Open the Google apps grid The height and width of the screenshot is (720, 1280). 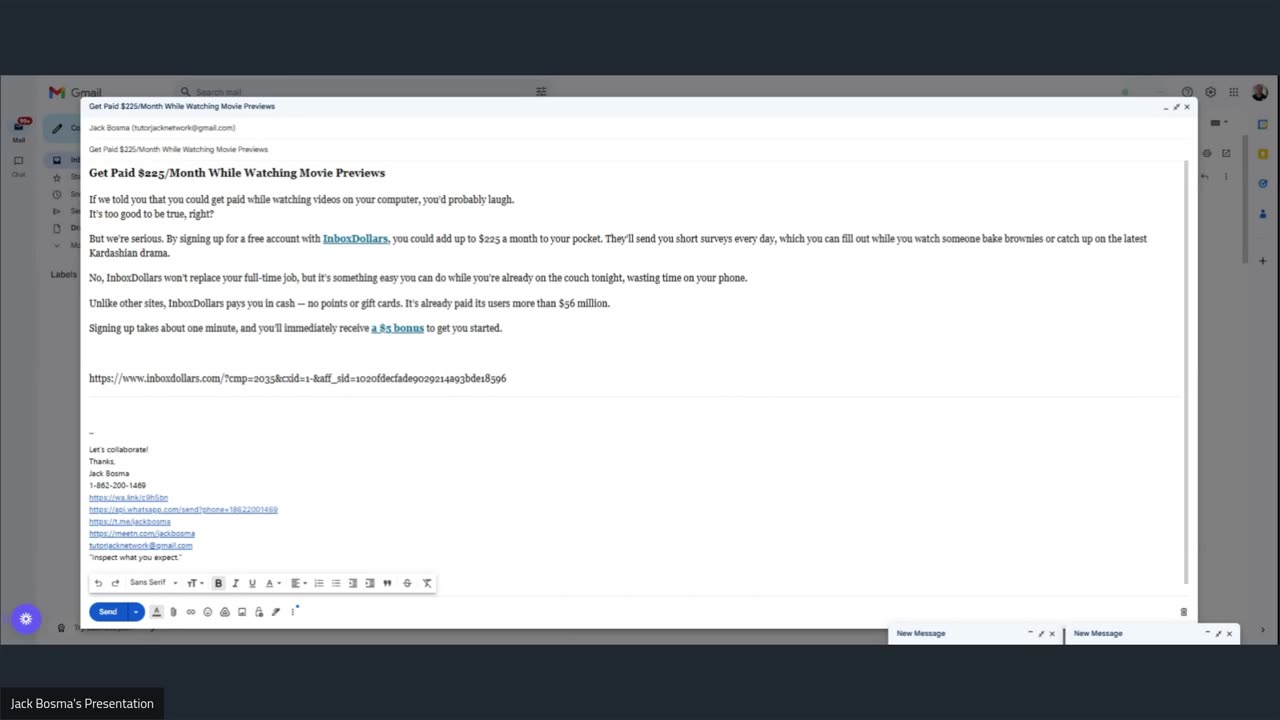click(x=1234, y=92)
